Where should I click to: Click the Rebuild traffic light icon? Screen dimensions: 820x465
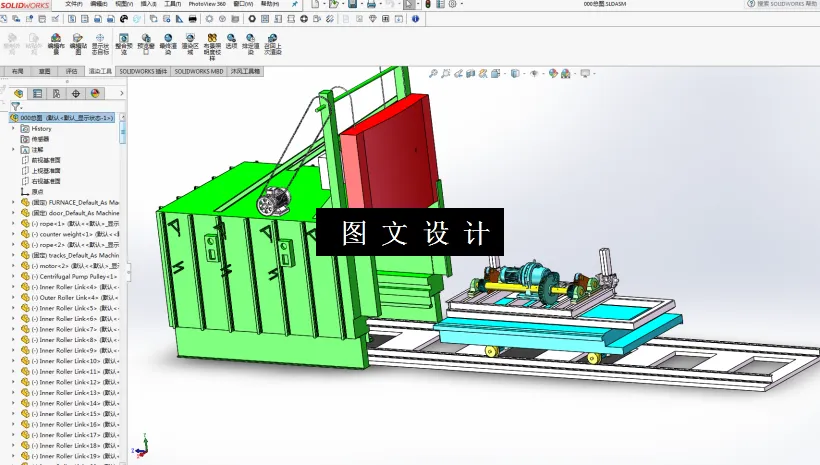(428, 4)
